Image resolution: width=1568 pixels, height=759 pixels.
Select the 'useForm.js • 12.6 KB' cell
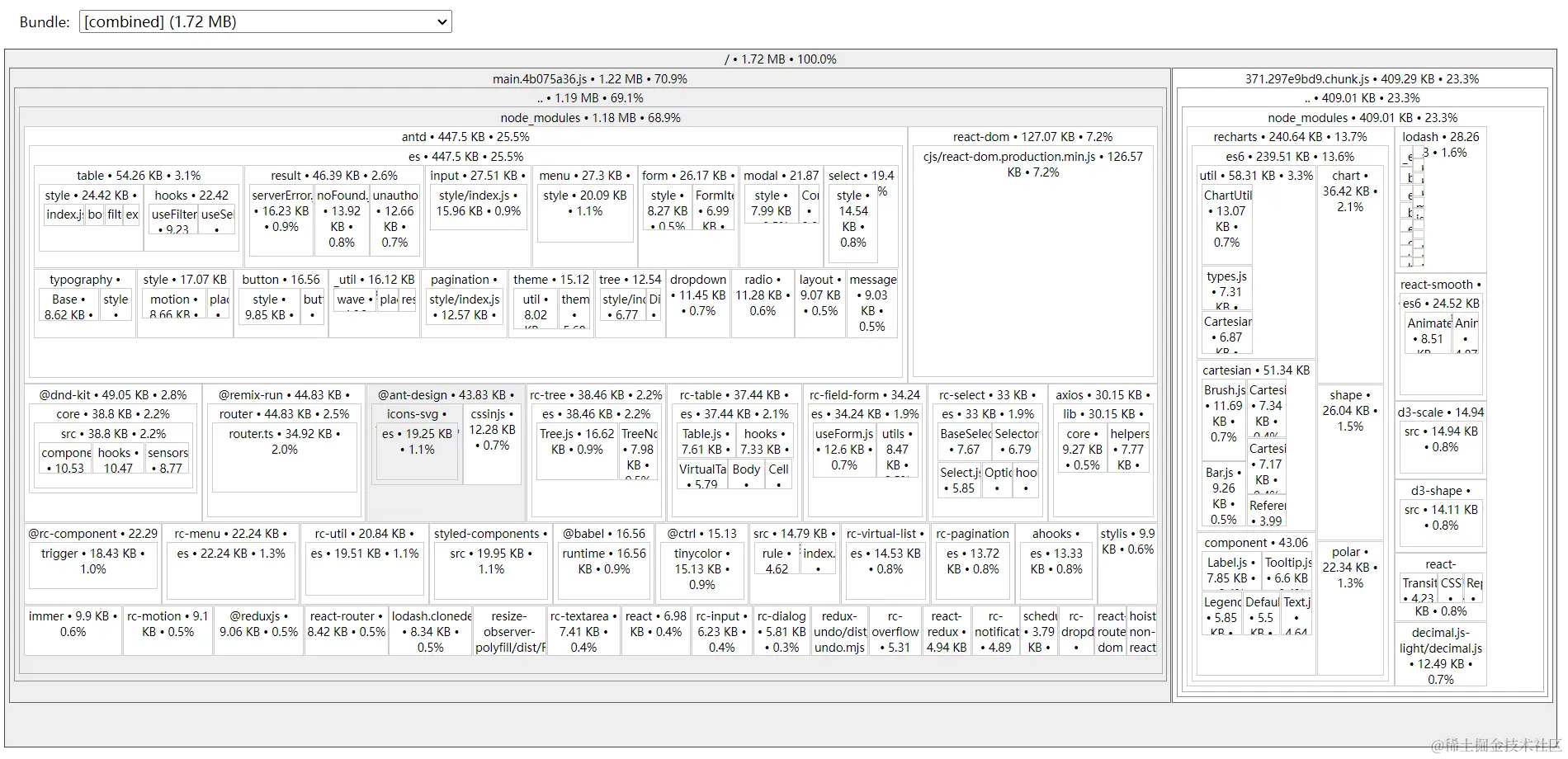tap(844, 450)
